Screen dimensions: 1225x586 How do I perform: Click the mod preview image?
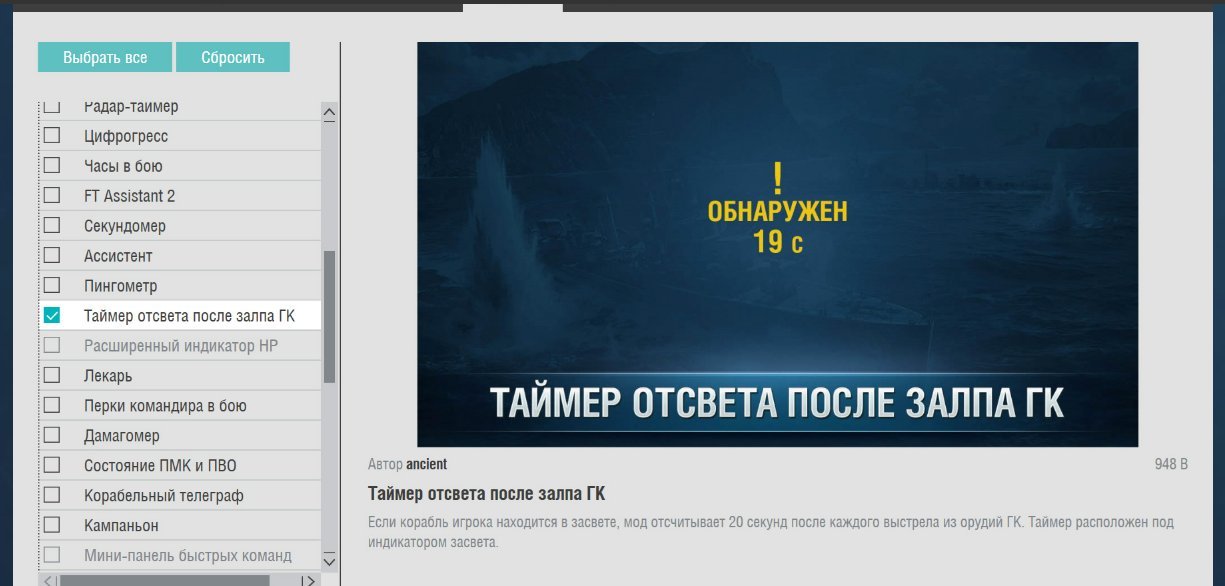777,244
